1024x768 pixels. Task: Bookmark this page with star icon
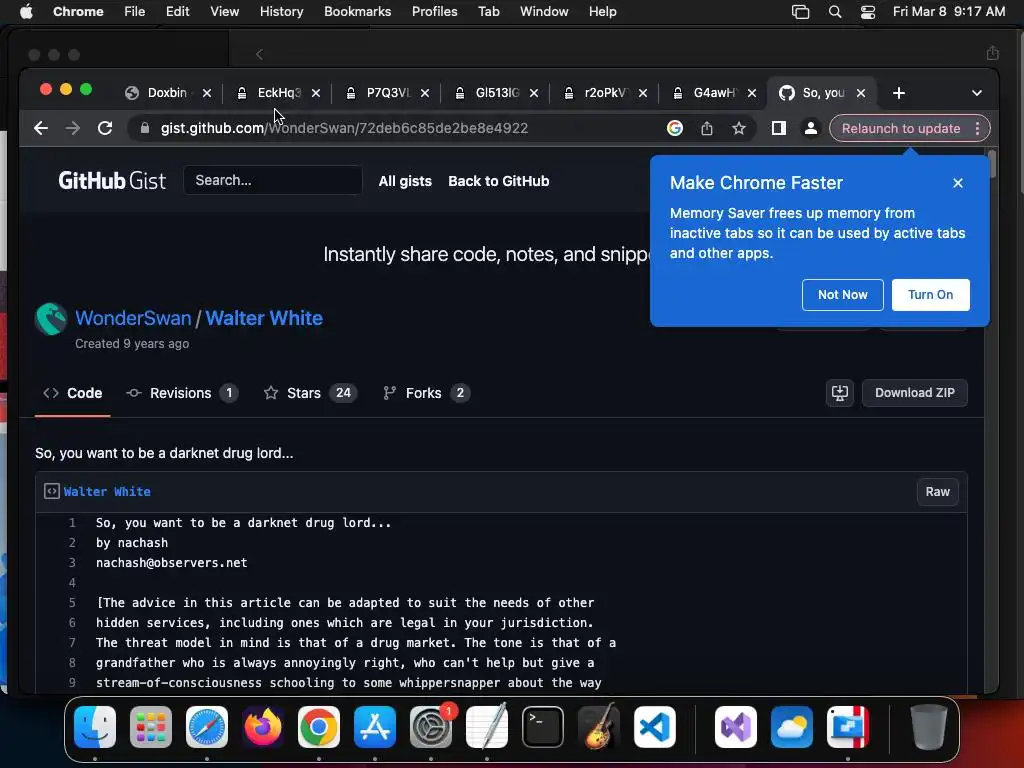point(739,128)
